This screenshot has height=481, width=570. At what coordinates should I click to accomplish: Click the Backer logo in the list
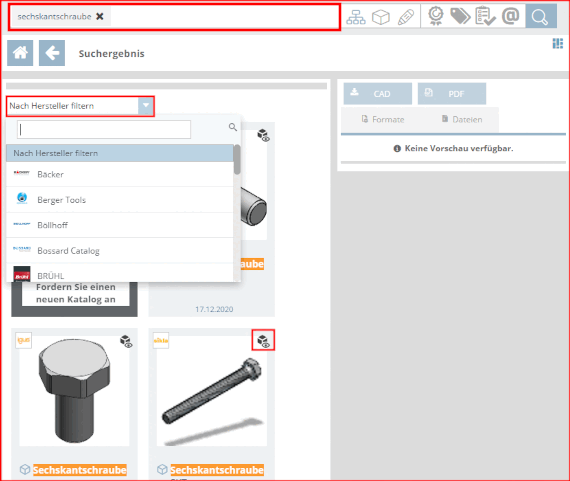[21, 173]
